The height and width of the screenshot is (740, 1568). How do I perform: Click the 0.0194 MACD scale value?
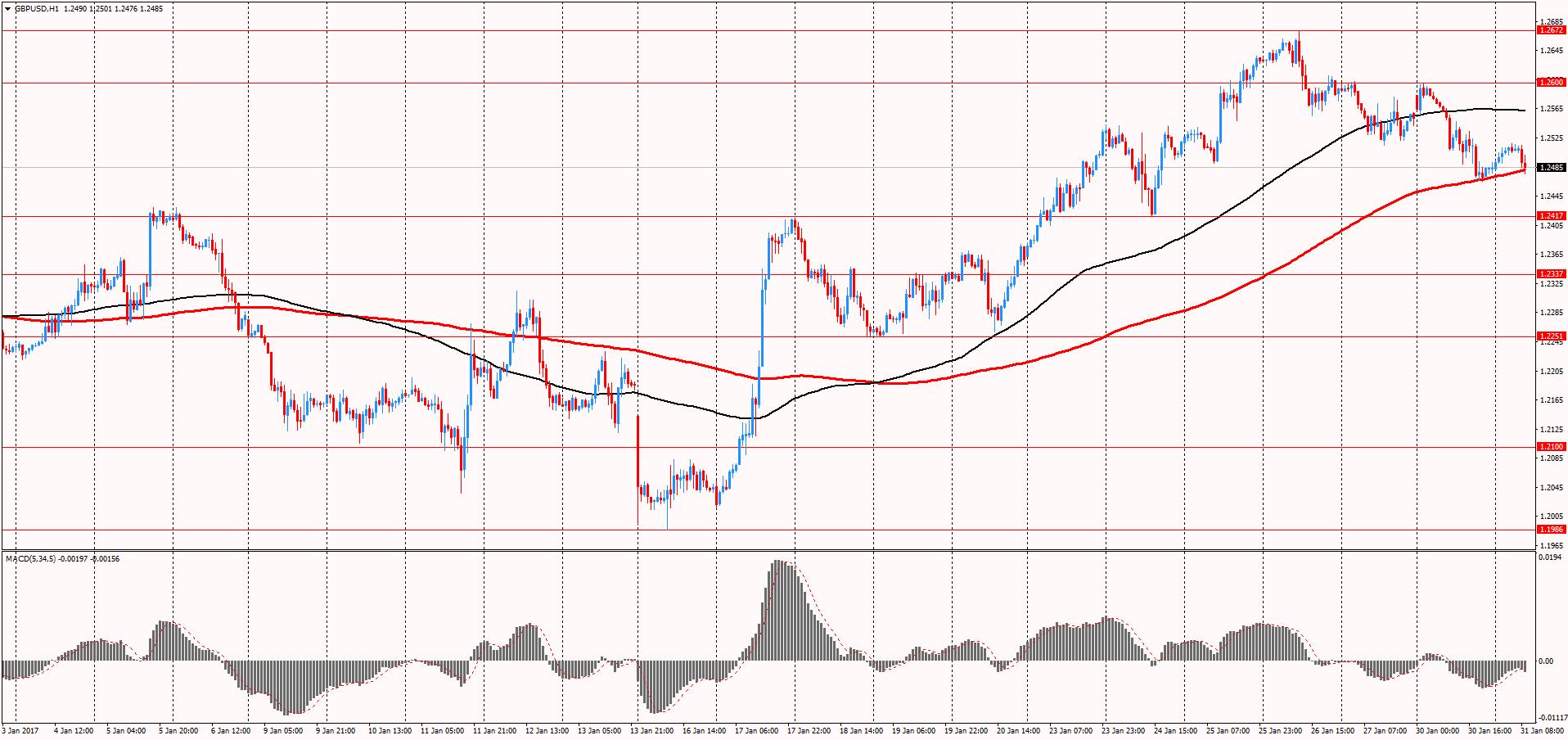click(1551, 557)
